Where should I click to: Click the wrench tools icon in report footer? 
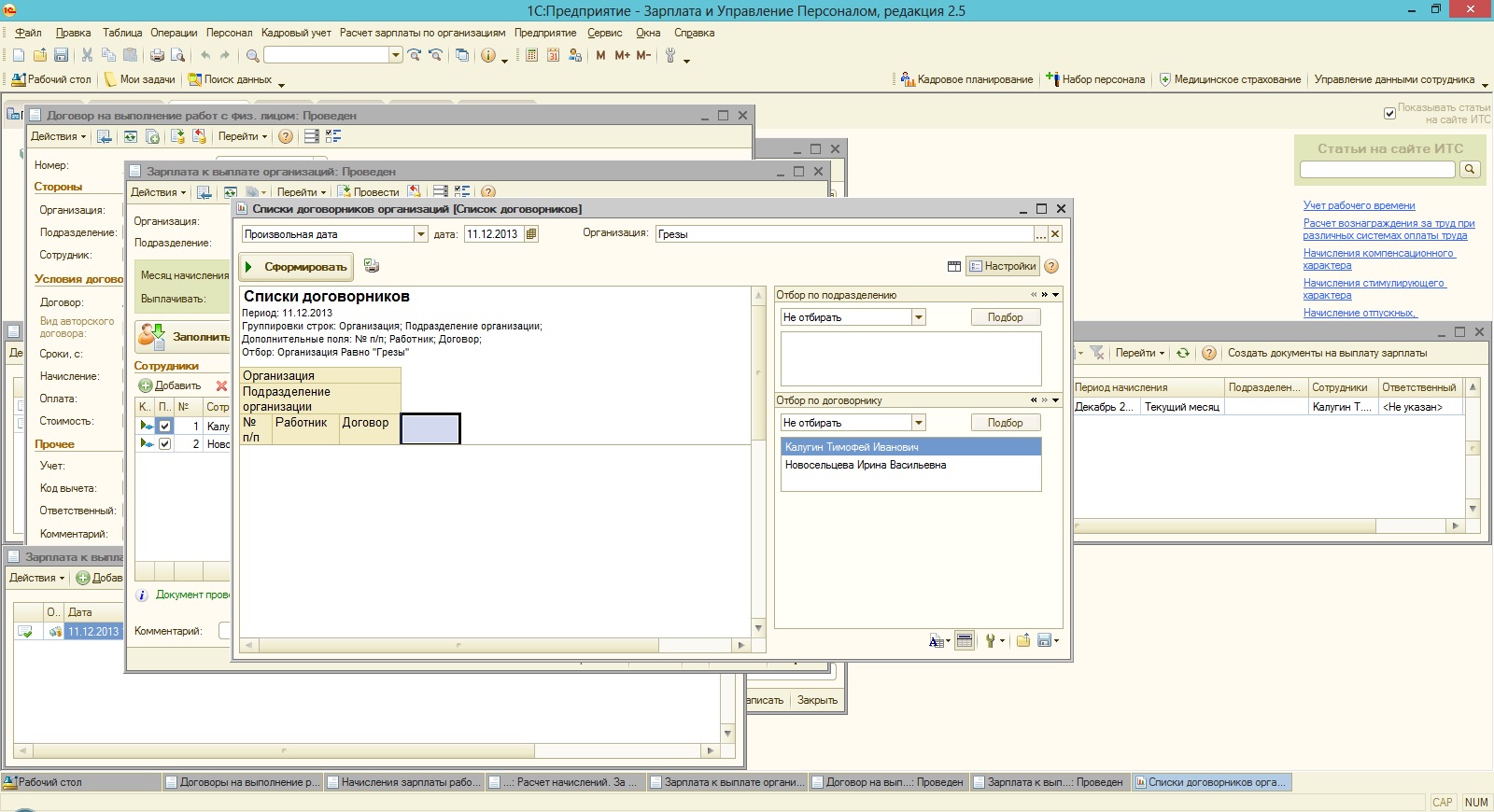click(991, 640)
